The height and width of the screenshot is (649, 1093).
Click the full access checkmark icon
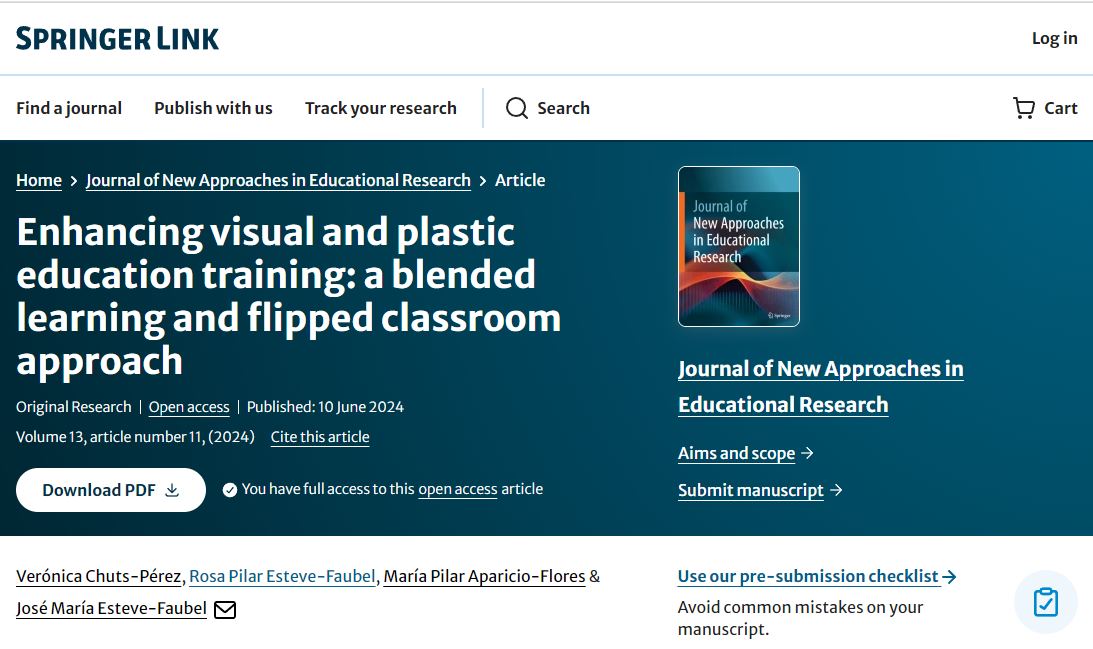point(229,490)
